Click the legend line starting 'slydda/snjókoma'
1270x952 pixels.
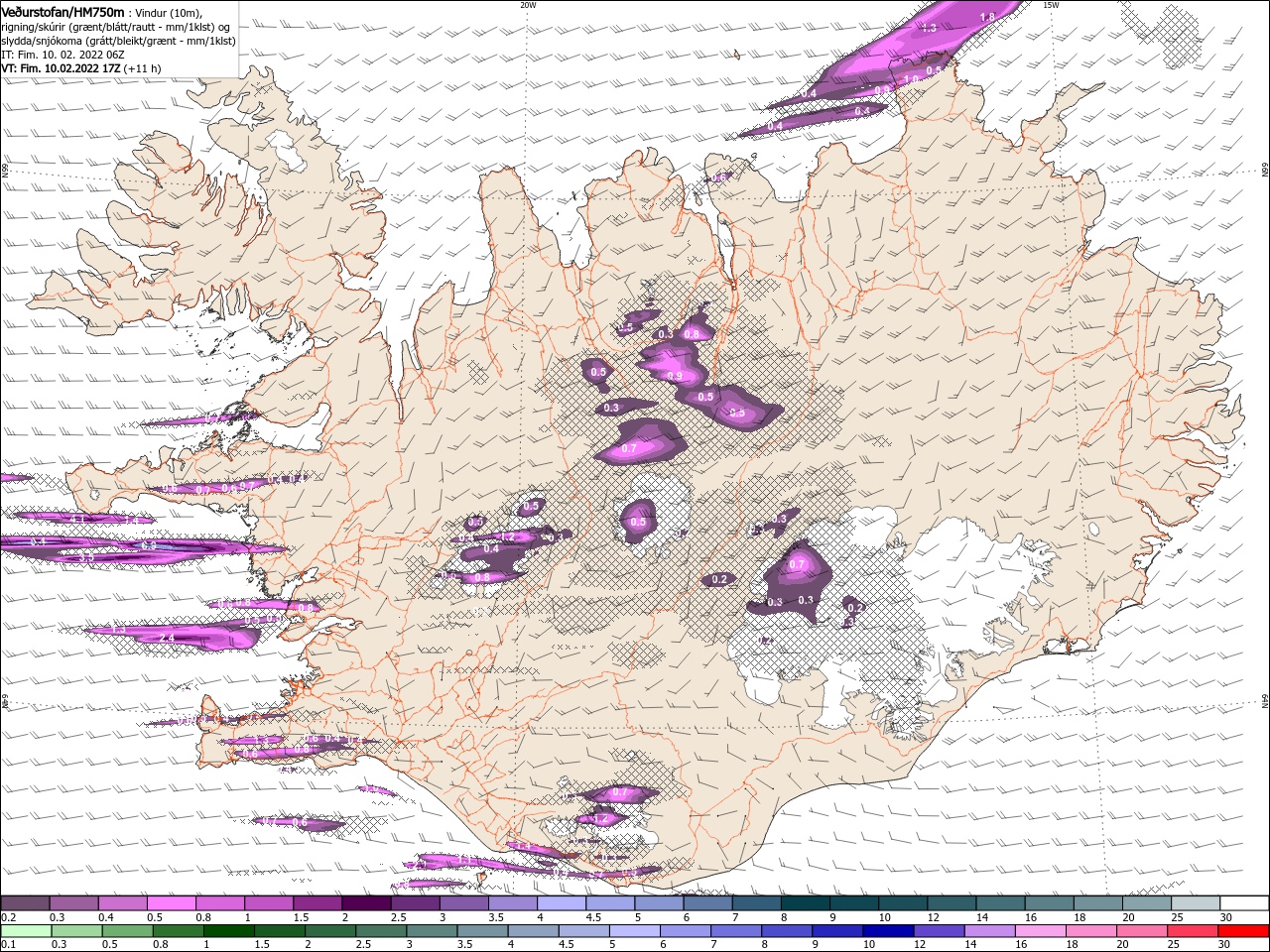point(118,41)
